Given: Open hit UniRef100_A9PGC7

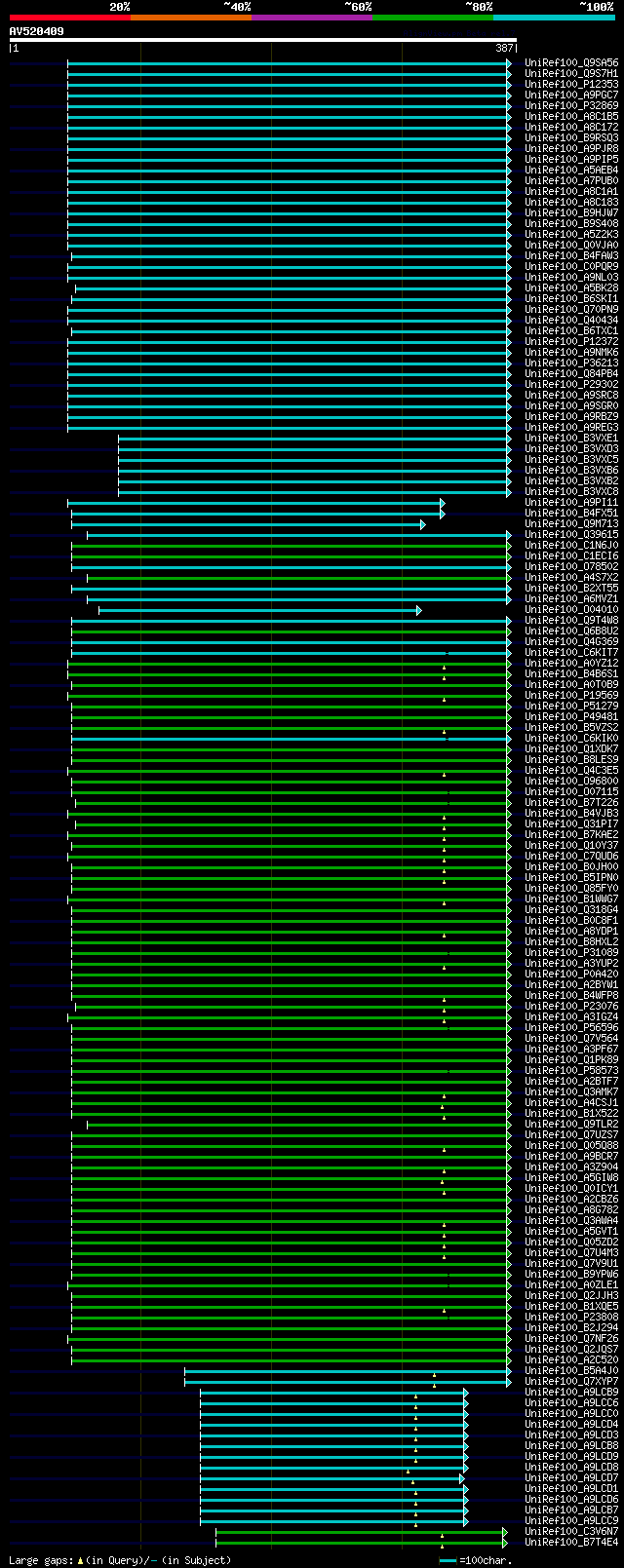Looking at the screenshot, I should (571, 95).
